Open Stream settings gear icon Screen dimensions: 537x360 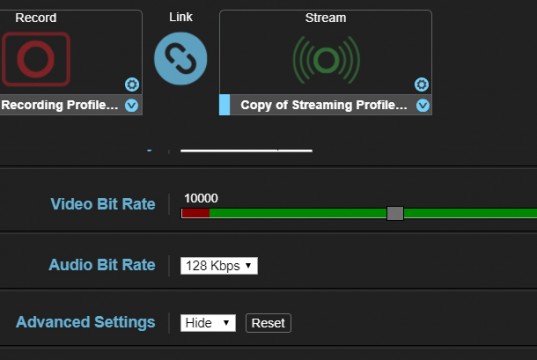pos(422,84)
